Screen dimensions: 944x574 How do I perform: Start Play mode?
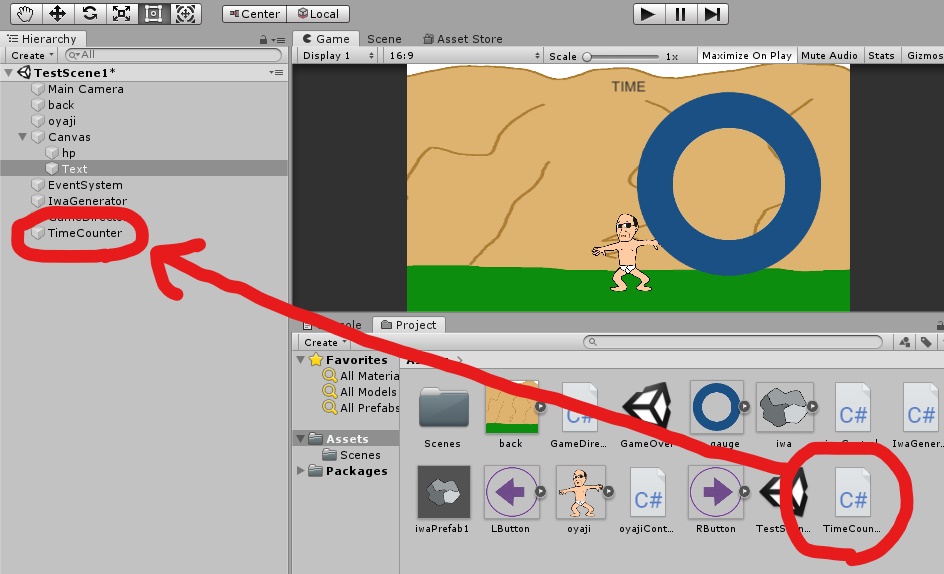(648, 14)
